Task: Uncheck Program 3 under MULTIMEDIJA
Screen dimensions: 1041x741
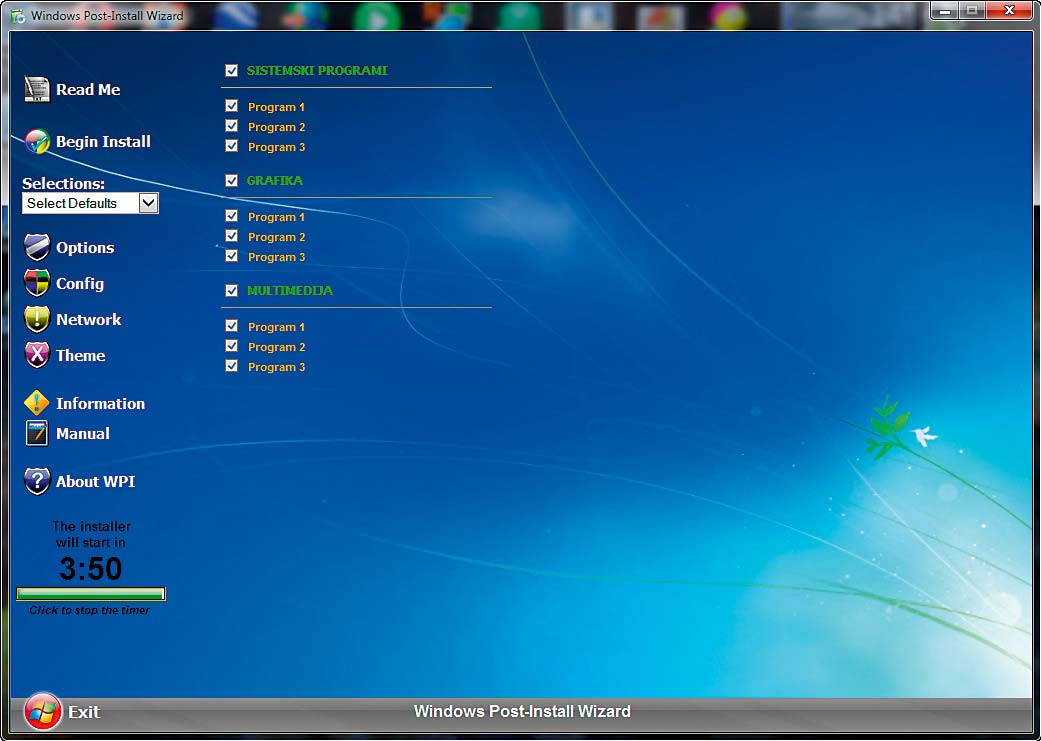Action: (231, 366)
